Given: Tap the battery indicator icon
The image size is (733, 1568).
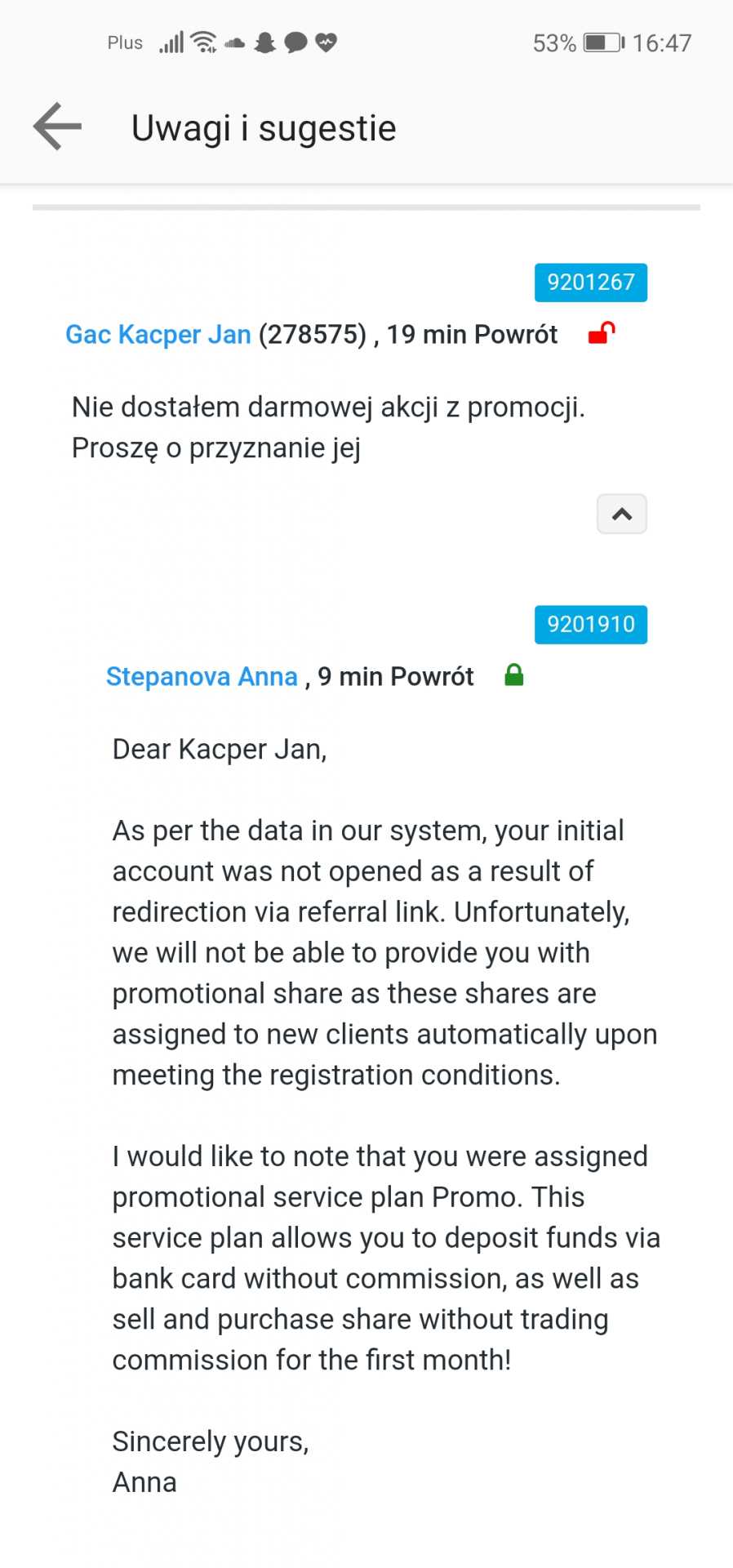Looking at the screenshot, I should pyautogui.click(x=603, y=42).
